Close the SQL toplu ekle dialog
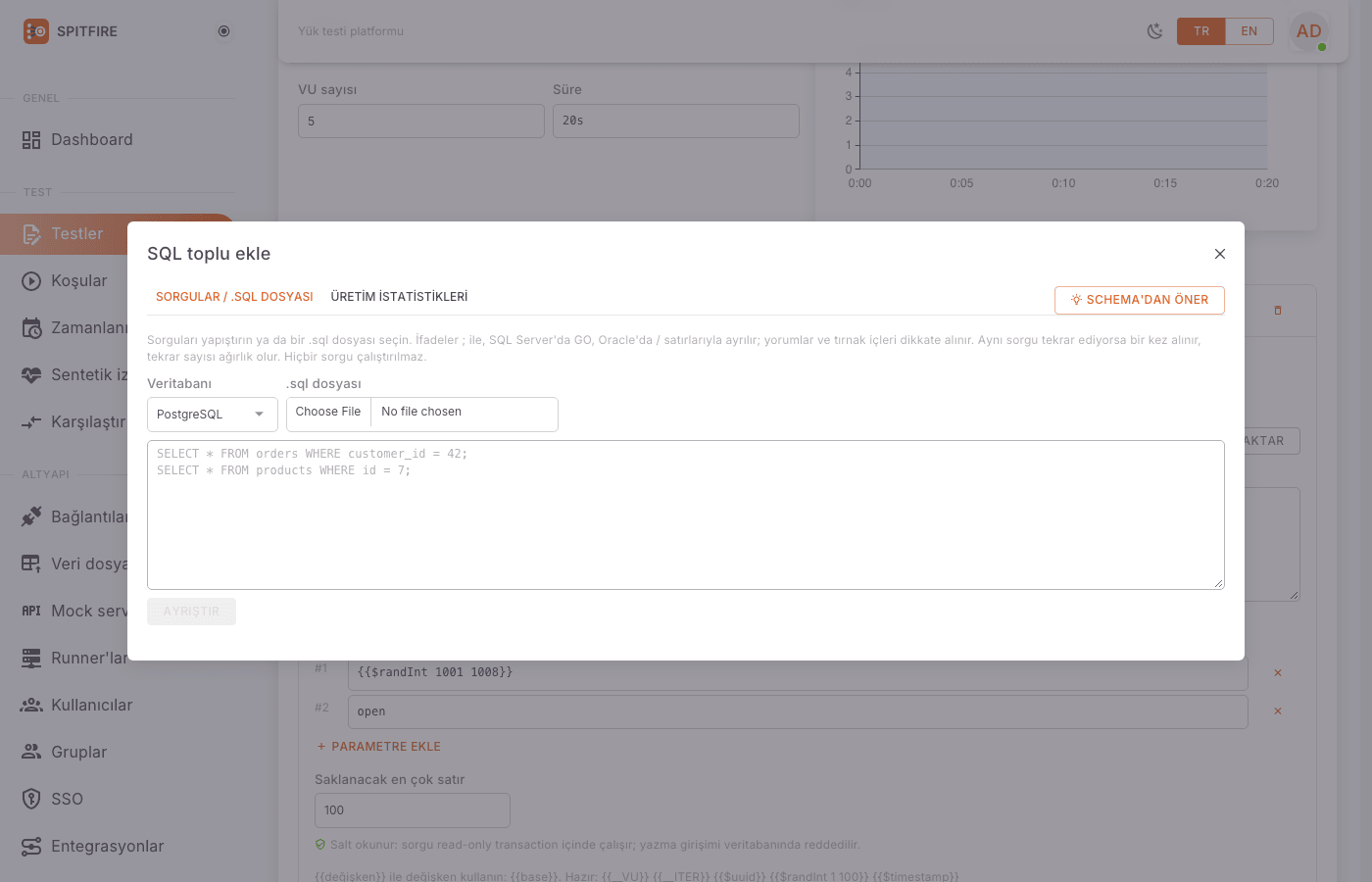 pos(1220,254)
